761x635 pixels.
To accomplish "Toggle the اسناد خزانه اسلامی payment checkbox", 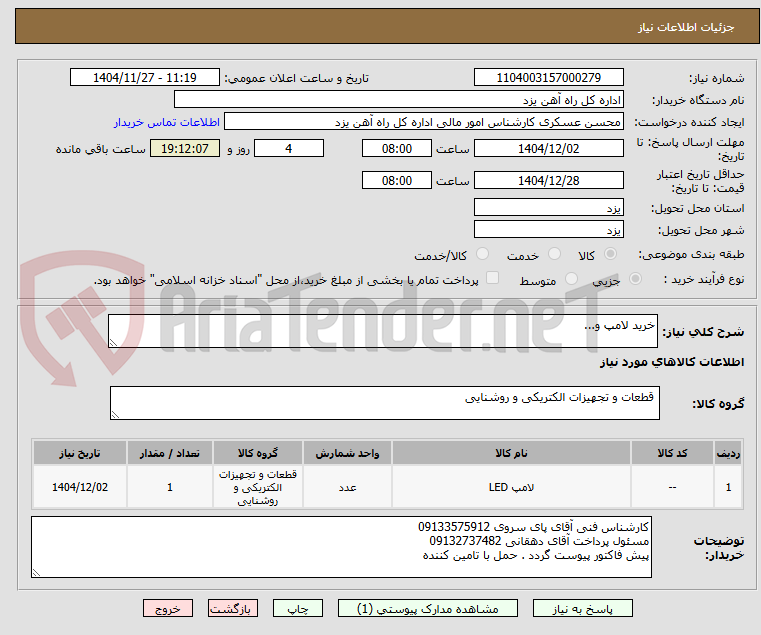I will click(492, 278).
